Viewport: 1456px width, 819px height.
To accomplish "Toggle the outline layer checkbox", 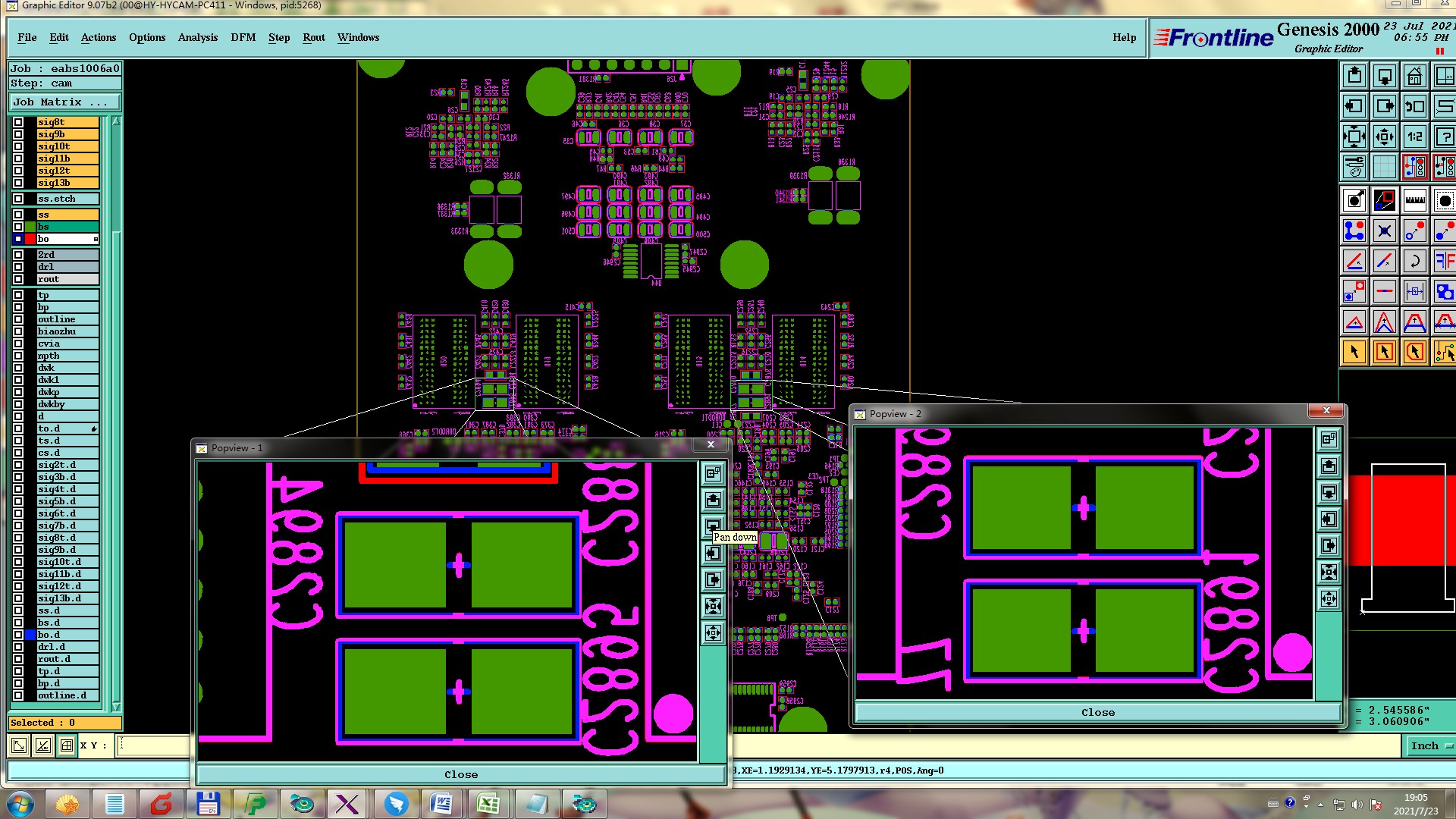I will (x=18, y=319).
